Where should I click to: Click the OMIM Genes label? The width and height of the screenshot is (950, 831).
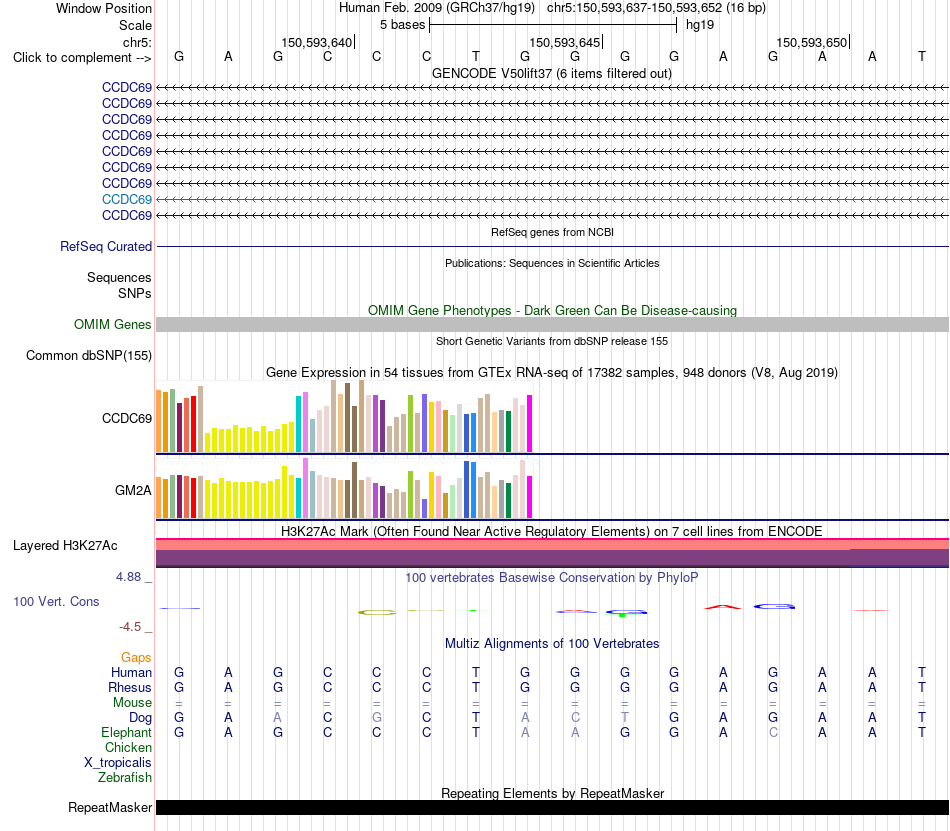pyautogui.click(x=113, y=325)
